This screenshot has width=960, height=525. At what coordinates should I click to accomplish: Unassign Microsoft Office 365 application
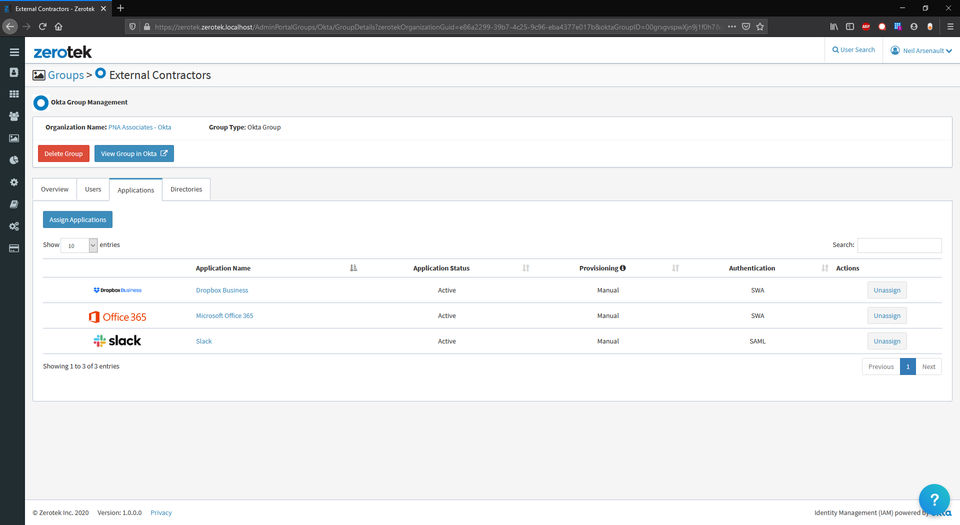tap(887, 316)
